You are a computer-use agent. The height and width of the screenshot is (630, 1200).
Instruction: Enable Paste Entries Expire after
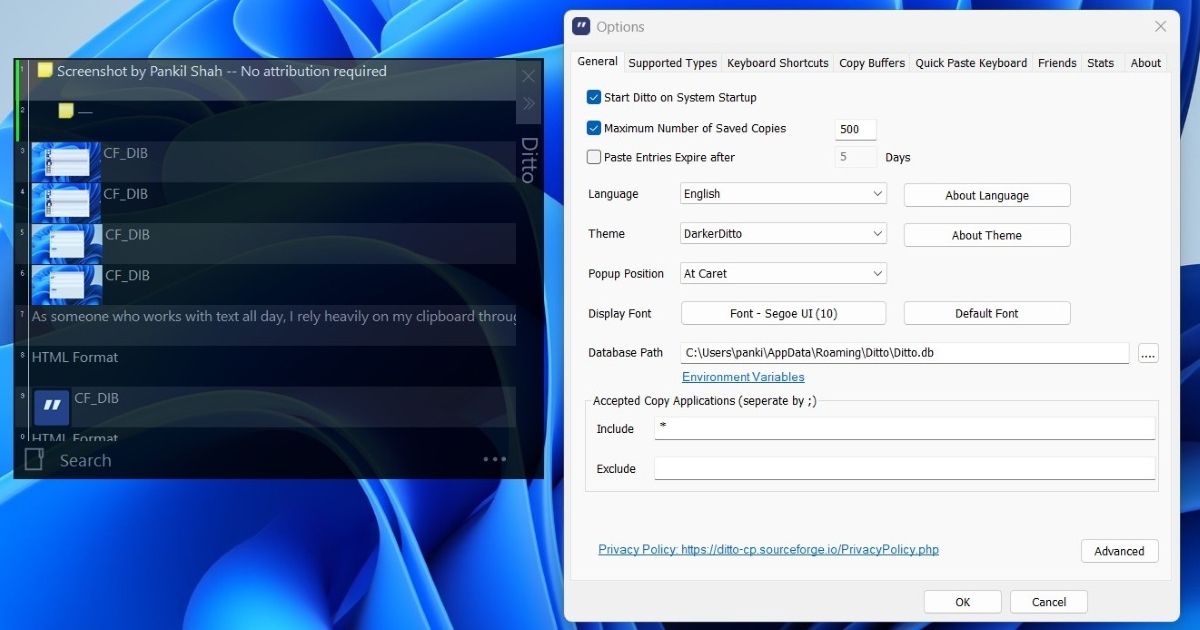point(593,157)
